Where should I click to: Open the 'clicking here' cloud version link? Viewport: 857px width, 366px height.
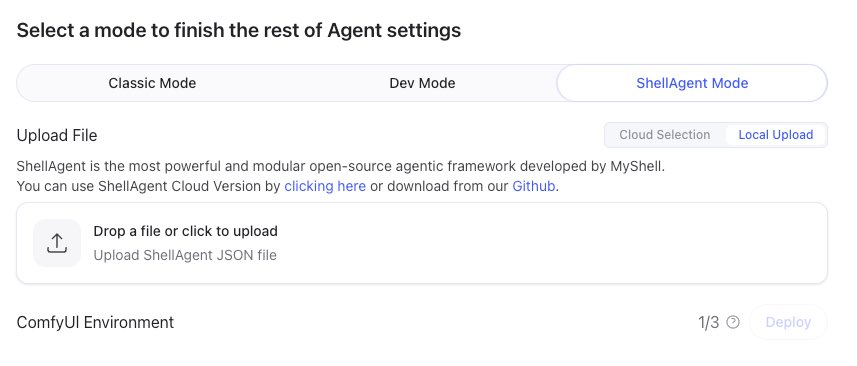coord(325,186)
